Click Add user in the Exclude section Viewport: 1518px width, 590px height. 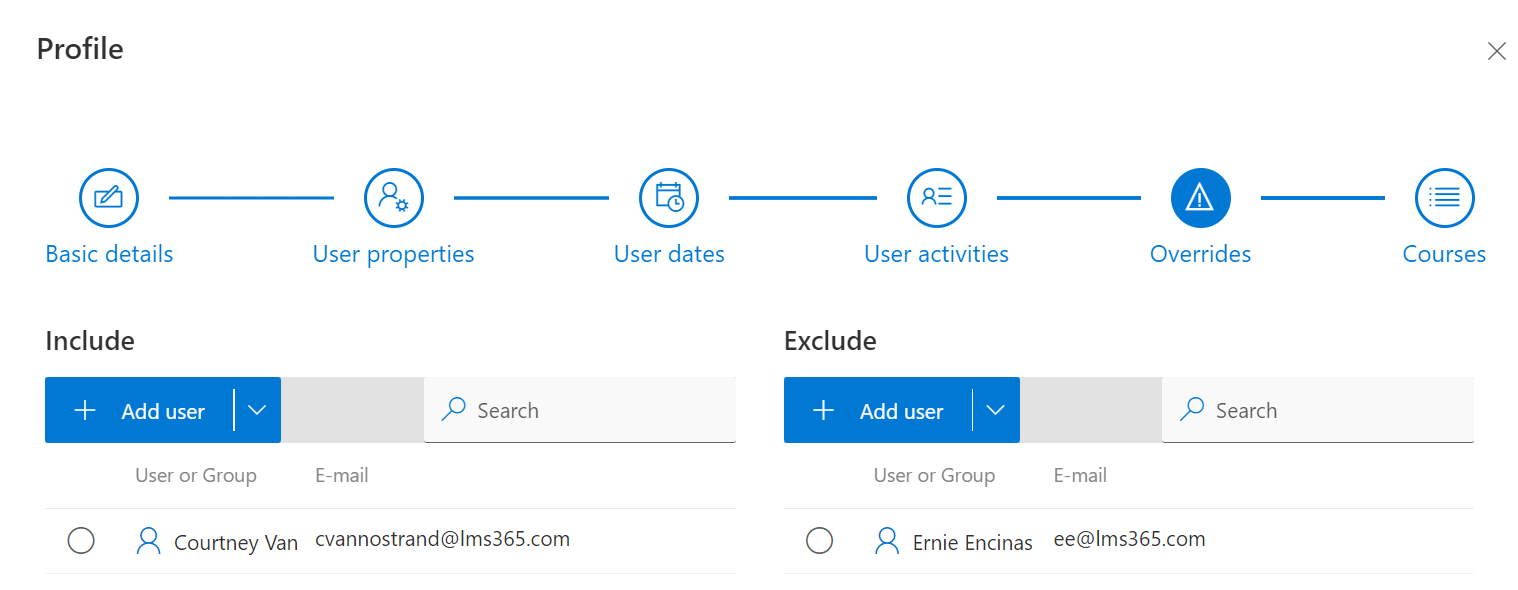pos(883,410)
